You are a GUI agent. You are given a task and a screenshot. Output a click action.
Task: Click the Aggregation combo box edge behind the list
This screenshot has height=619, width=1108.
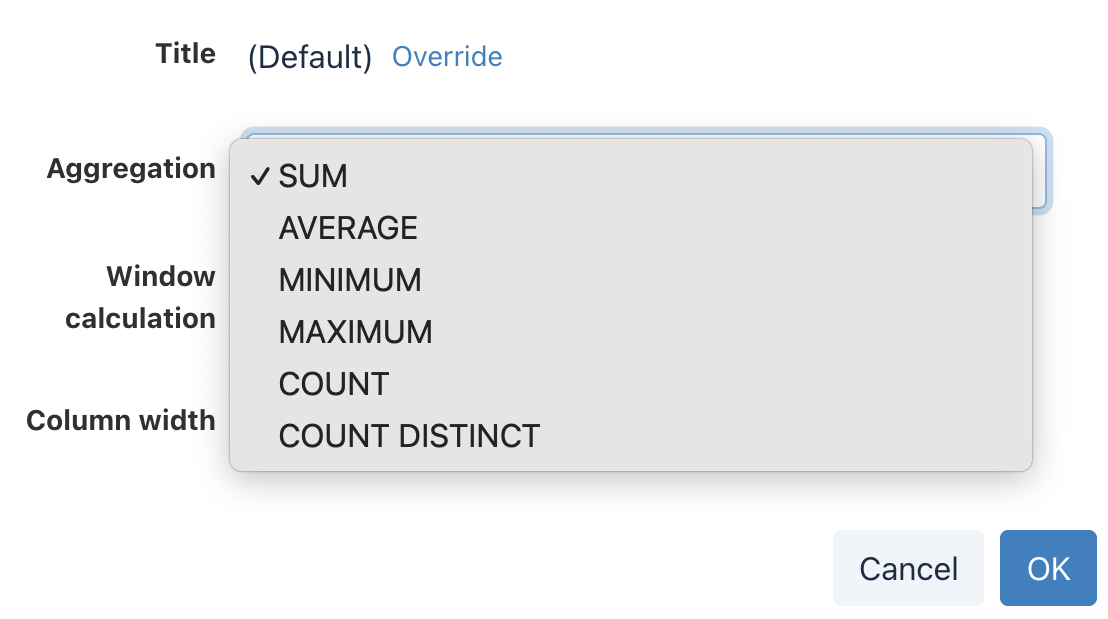pos(1041,170)
